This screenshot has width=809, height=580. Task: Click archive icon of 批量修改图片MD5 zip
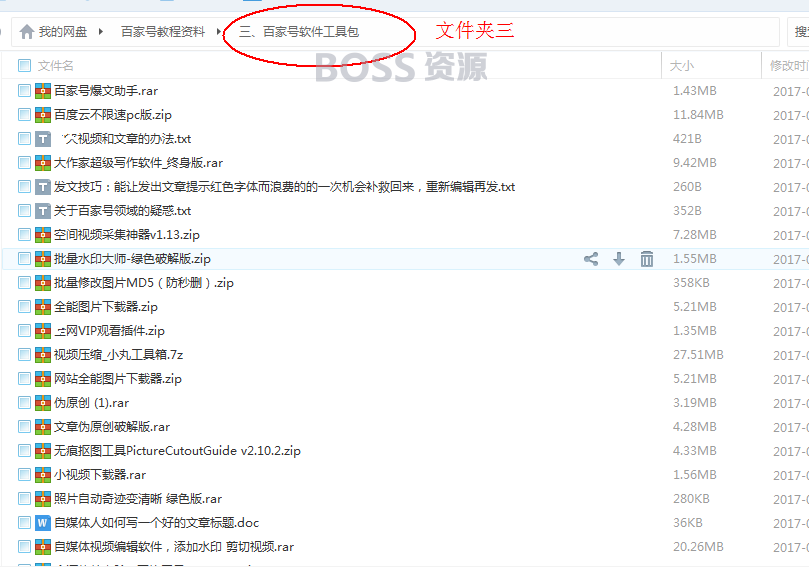point(43,283)
